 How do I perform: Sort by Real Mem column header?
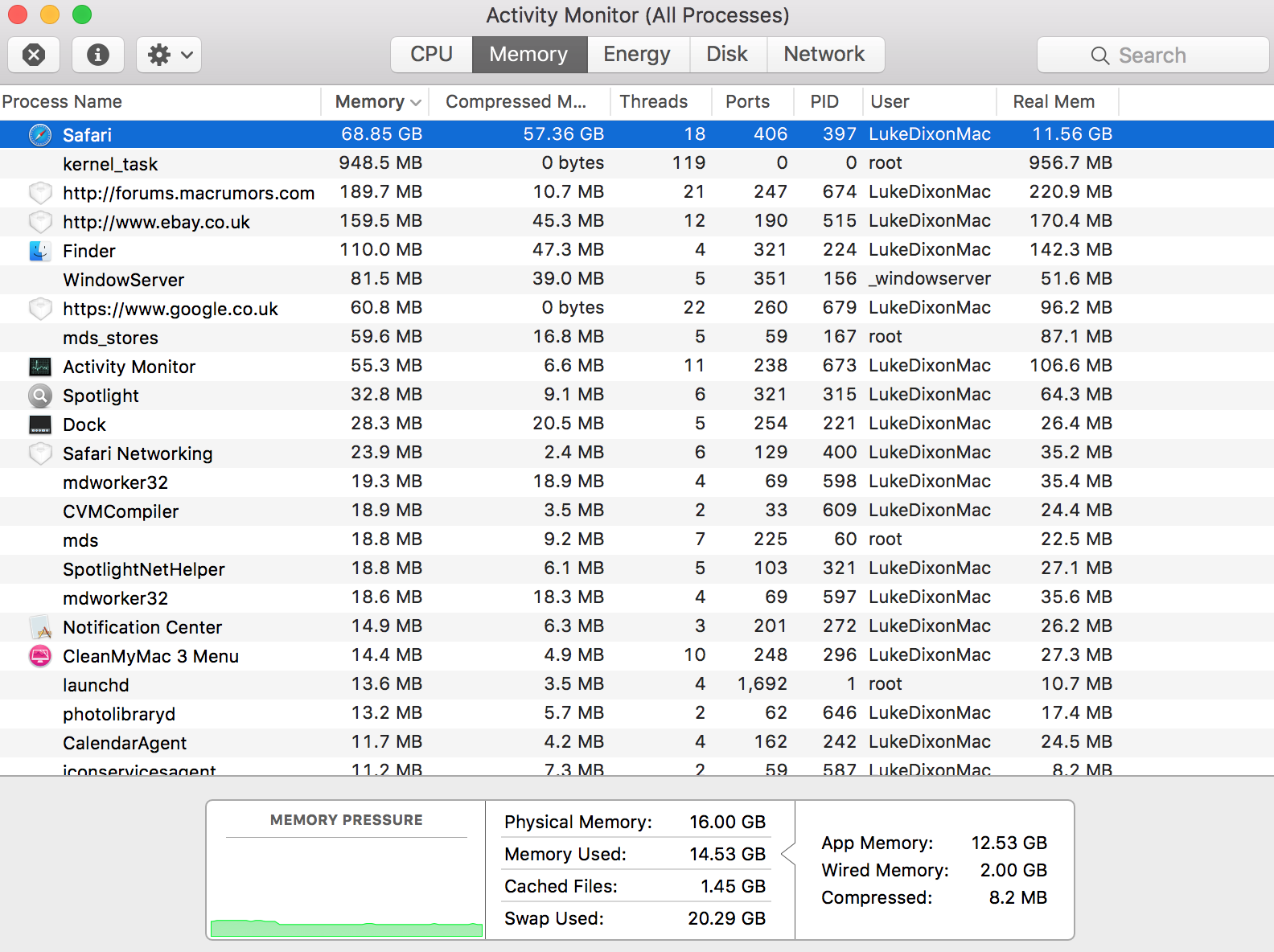[1057, 101]
